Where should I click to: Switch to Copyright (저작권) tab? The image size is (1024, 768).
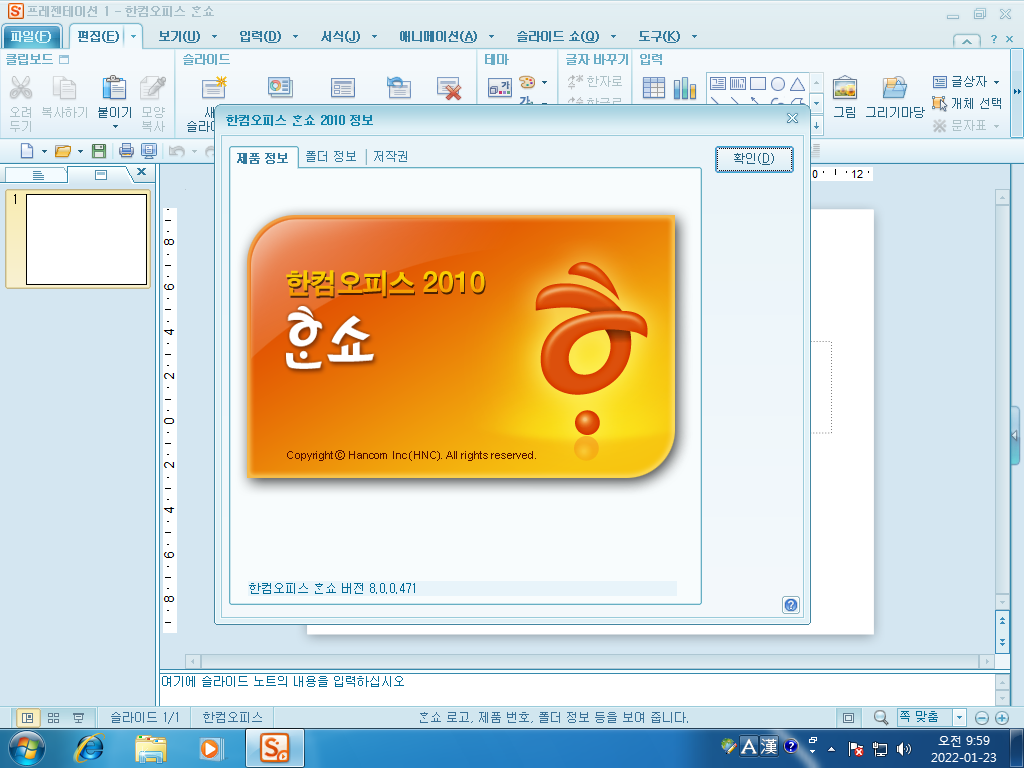pos(391,156)
